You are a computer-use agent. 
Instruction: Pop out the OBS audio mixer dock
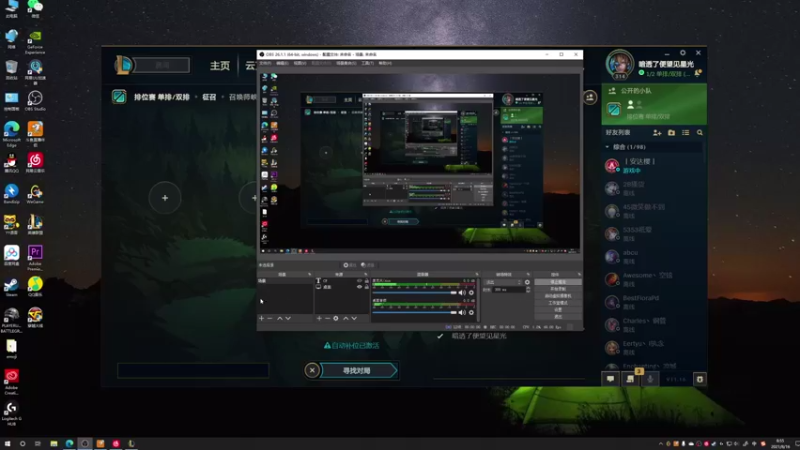[477, 274]
